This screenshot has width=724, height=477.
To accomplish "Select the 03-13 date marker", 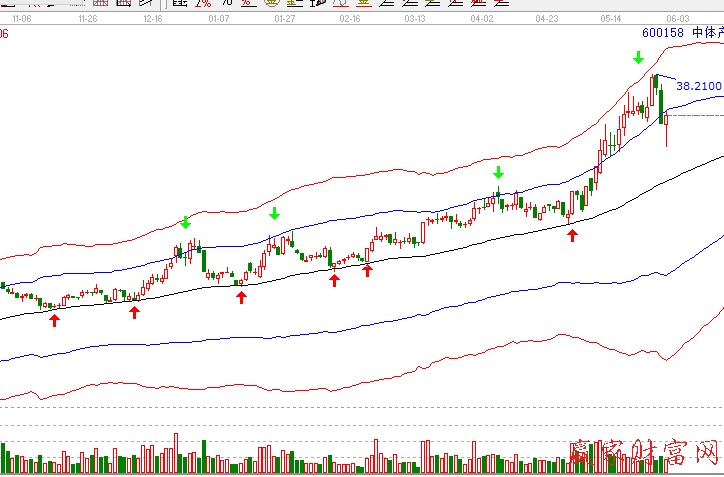I will tap(415, 18).
